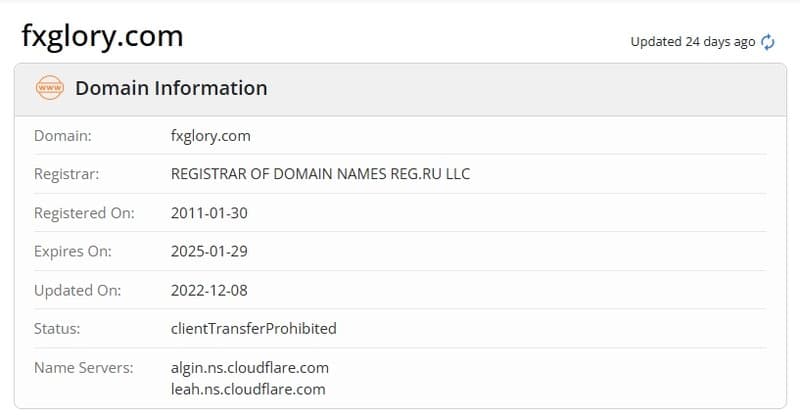Screen dimensions: 800x415
Task: Click the orange www globe icon
Action: coord(49,88)
